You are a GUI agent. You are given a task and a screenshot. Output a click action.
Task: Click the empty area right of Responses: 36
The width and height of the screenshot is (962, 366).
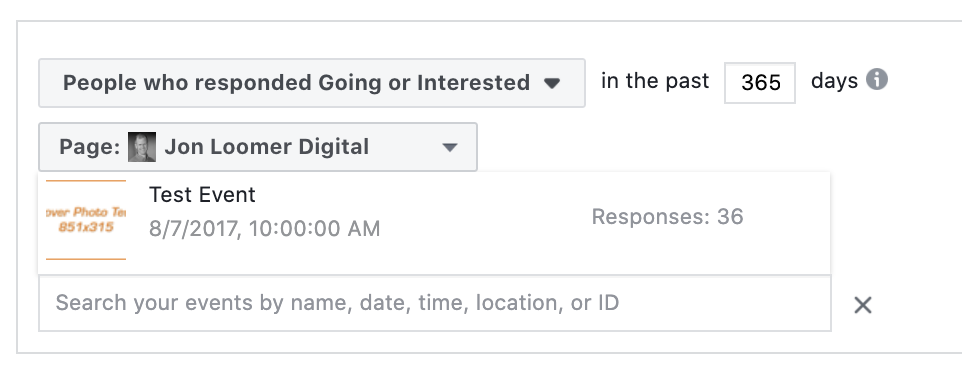point(787,217)
